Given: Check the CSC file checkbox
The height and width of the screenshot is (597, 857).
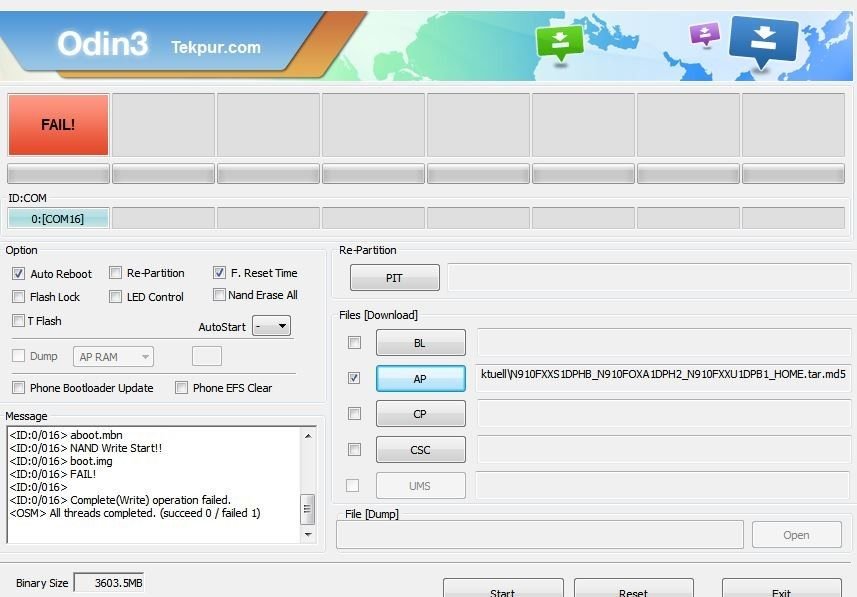Looking at the screenshot, I should tap(354, 449).
